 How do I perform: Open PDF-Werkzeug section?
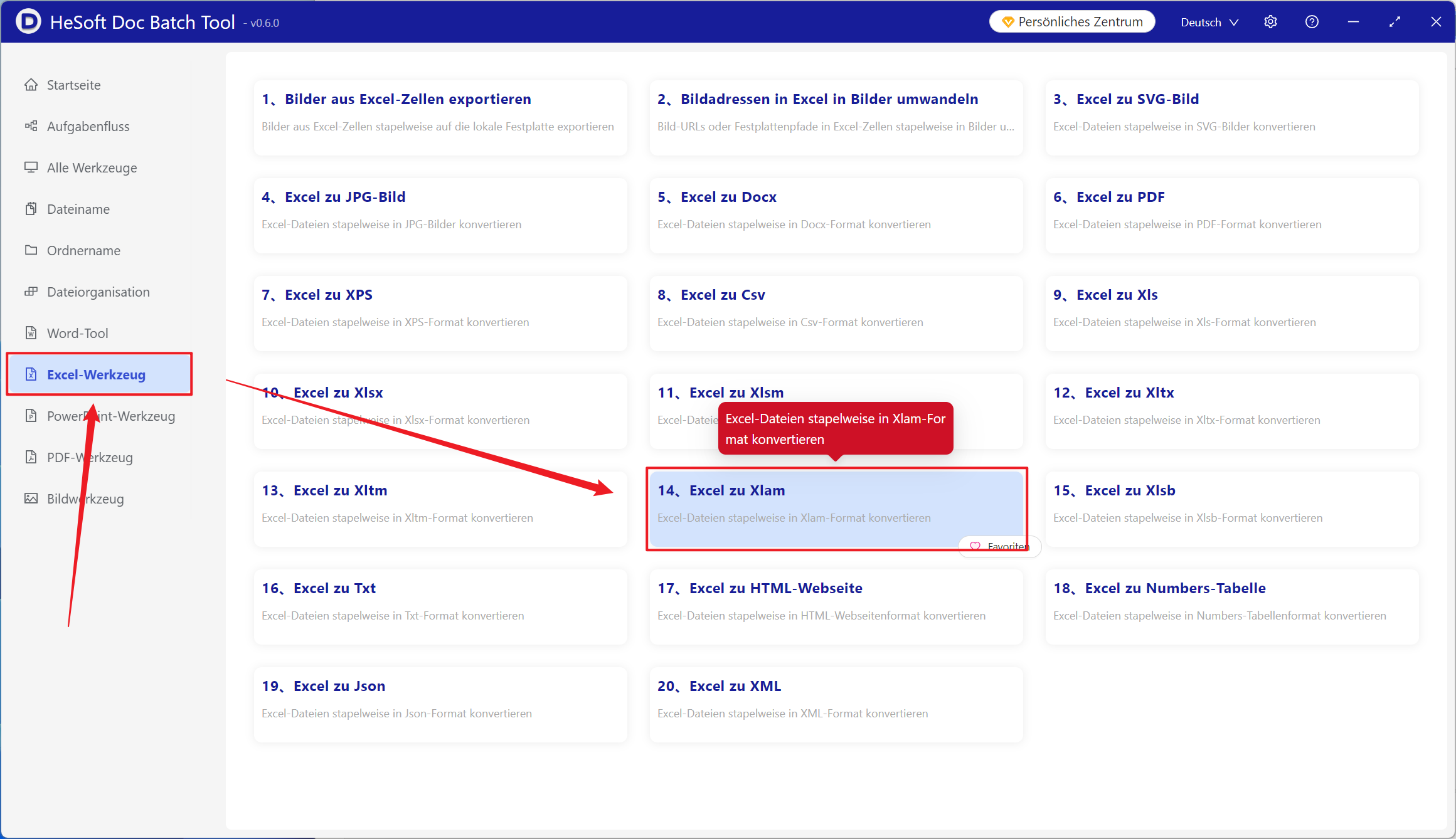(x=99, y=457)
